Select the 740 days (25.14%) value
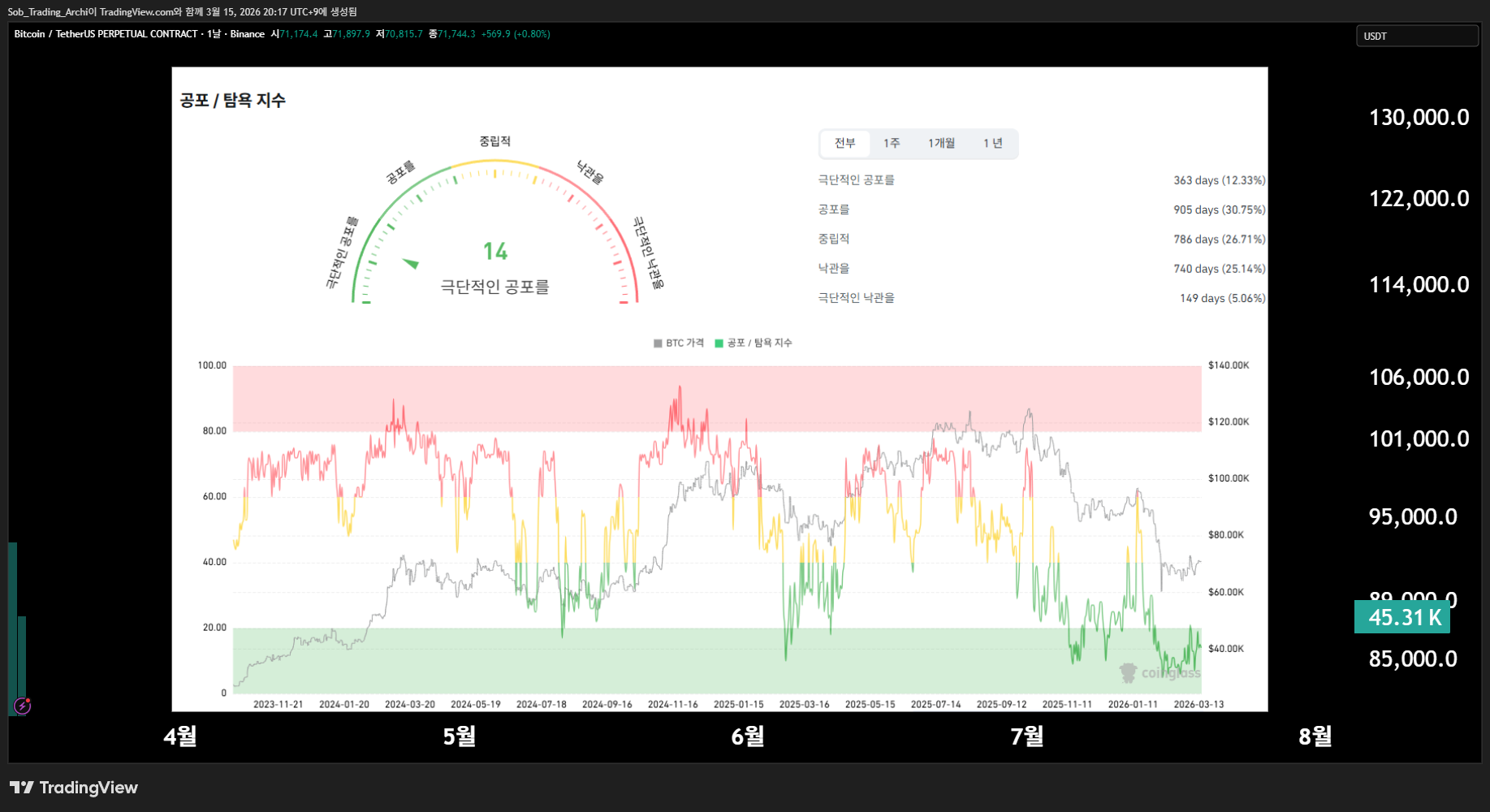 click(x=1219, y=269)
